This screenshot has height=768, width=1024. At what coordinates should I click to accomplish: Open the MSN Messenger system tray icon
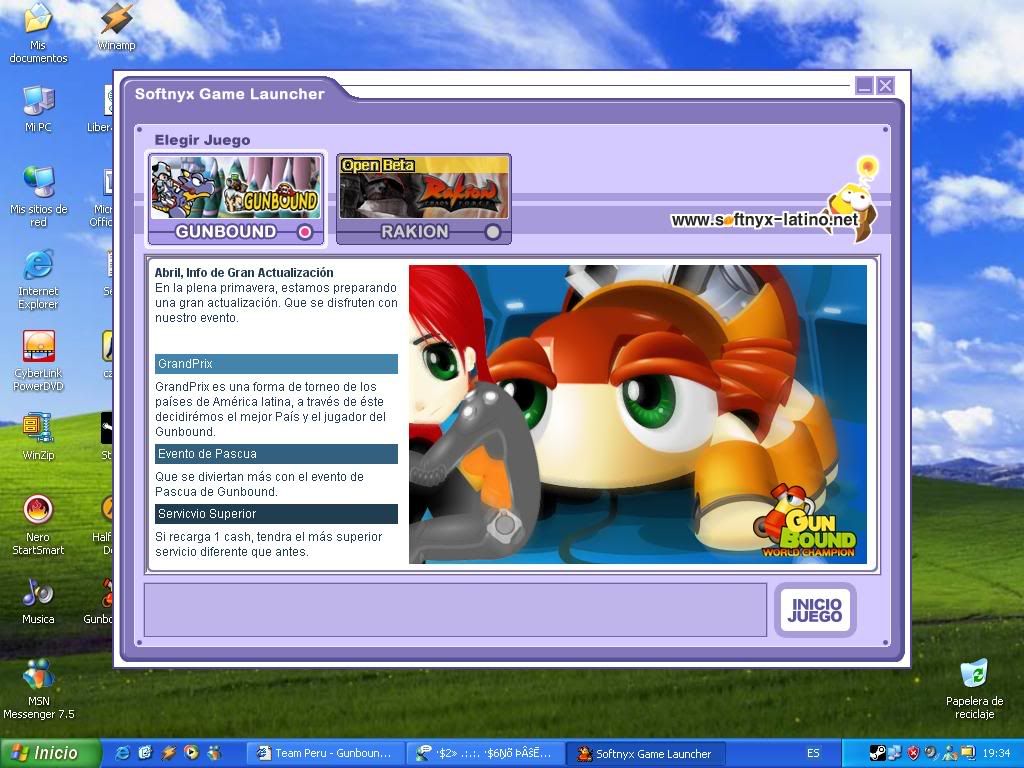(x=950, y=754)
